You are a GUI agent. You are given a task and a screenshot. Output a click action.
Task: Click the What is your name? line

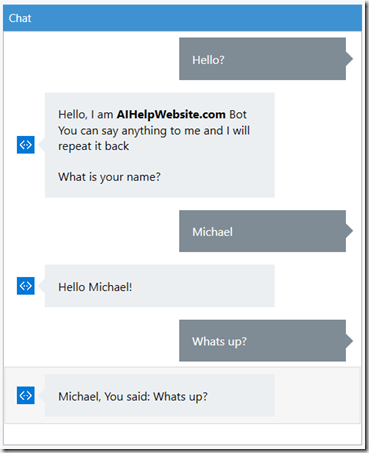point(109,177)
